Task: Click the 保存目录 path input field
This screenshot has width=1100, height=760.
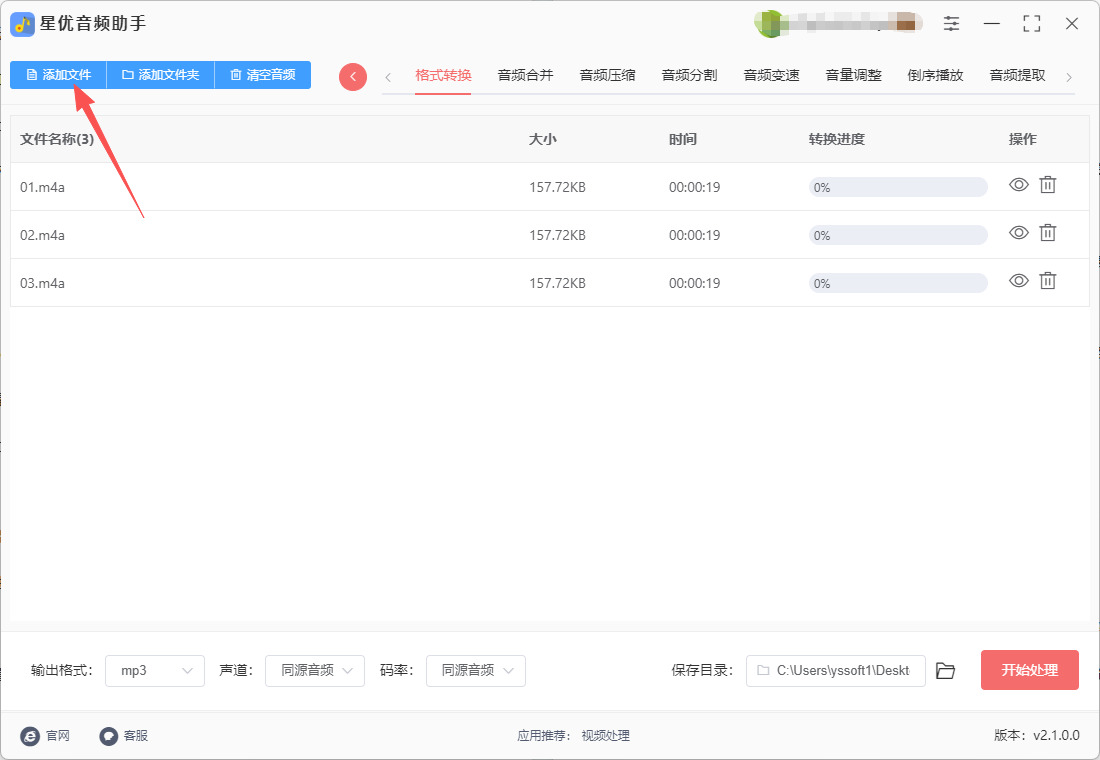Action: click(835, 671)
